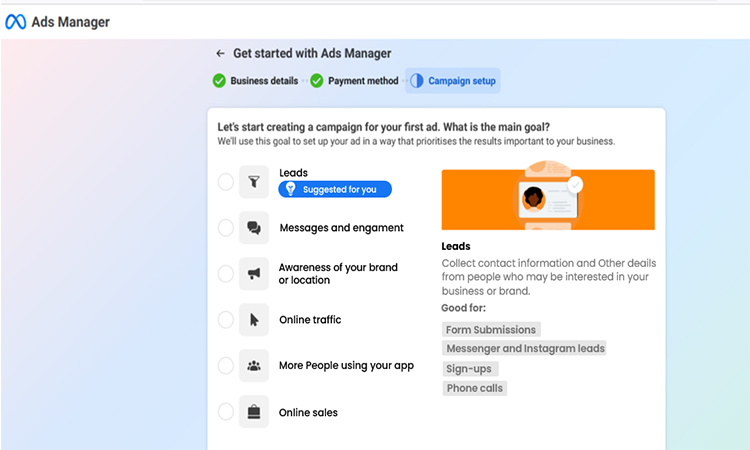Click the What is the main goal heading

pyautogui.click(x=384, y=127)
